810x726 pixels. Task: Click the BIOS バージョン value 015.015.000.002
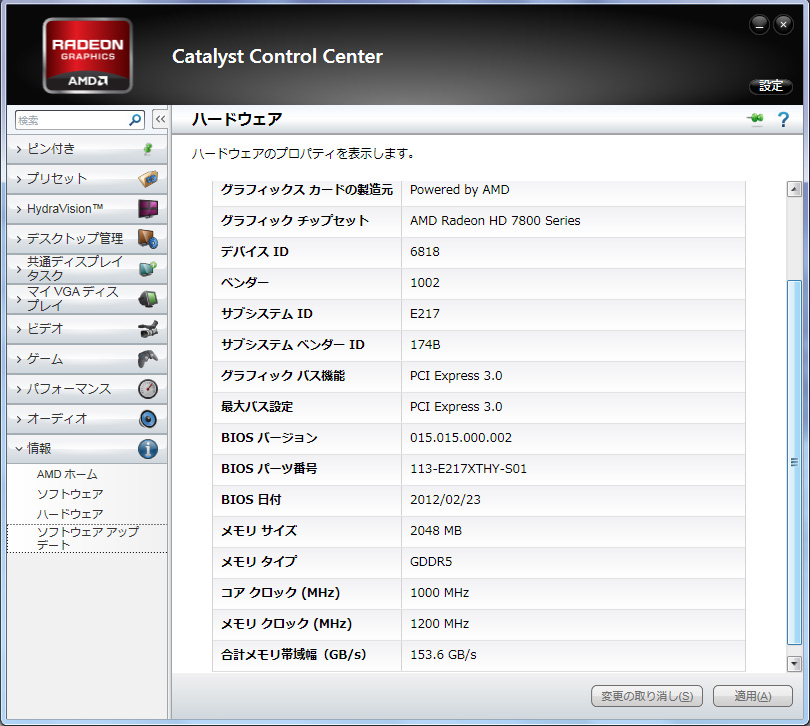point(461,438)
